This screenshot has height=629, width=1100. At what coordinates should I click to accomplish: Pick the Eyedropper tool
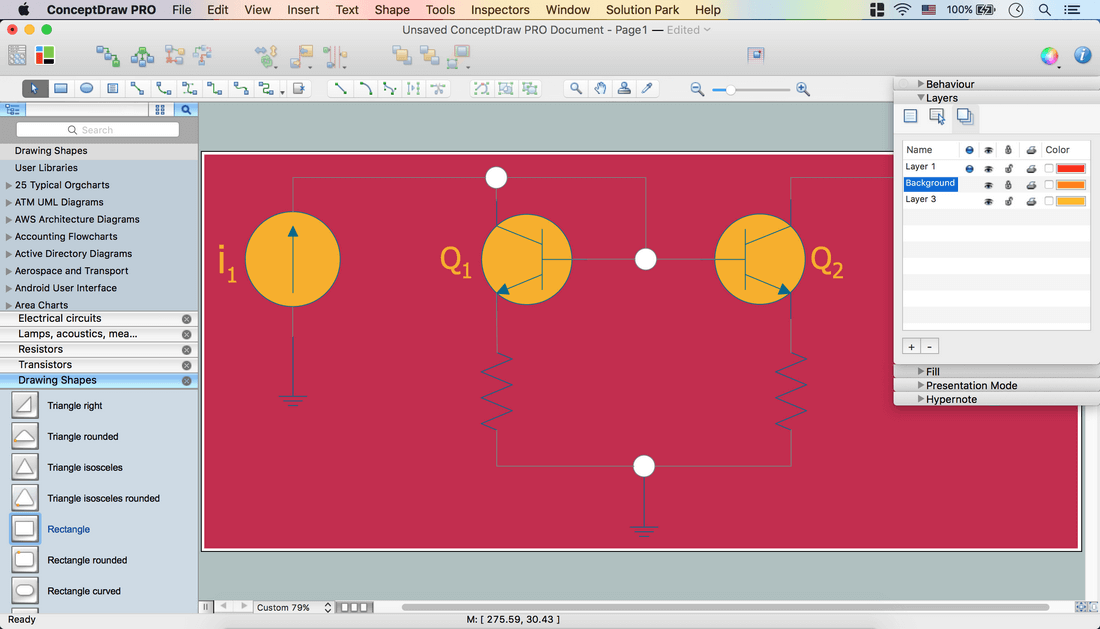pos(648,89)
